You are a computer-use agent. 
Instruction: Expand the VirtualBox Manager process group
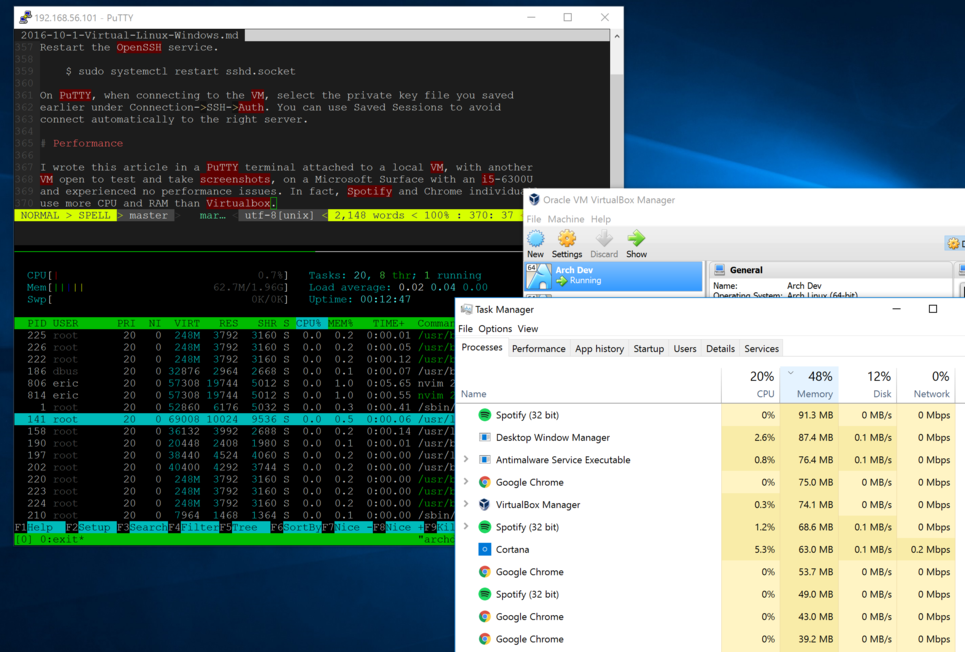tap(466, 504)
